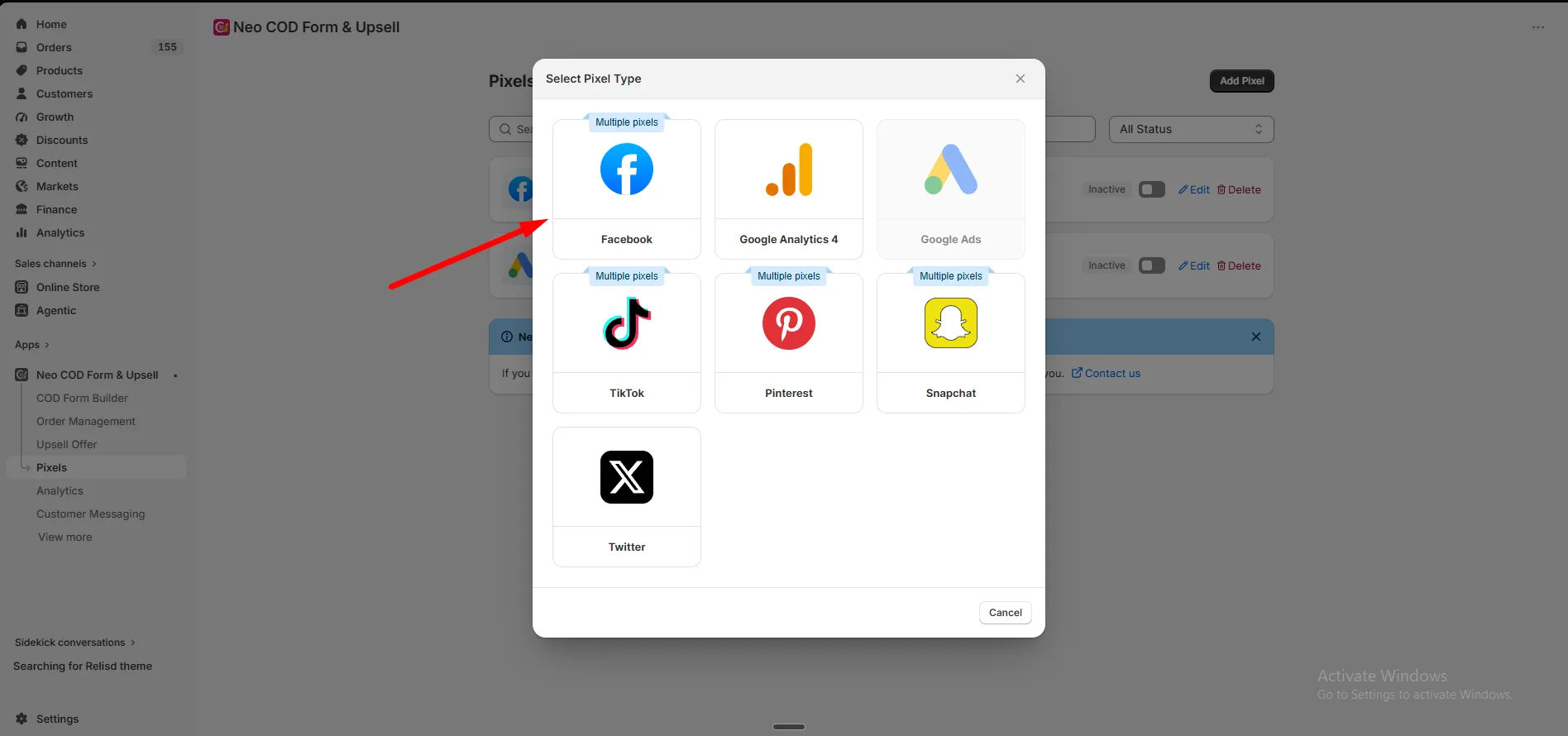
Task: Open the Contact us link
Action: click(x=1106, y=373)
